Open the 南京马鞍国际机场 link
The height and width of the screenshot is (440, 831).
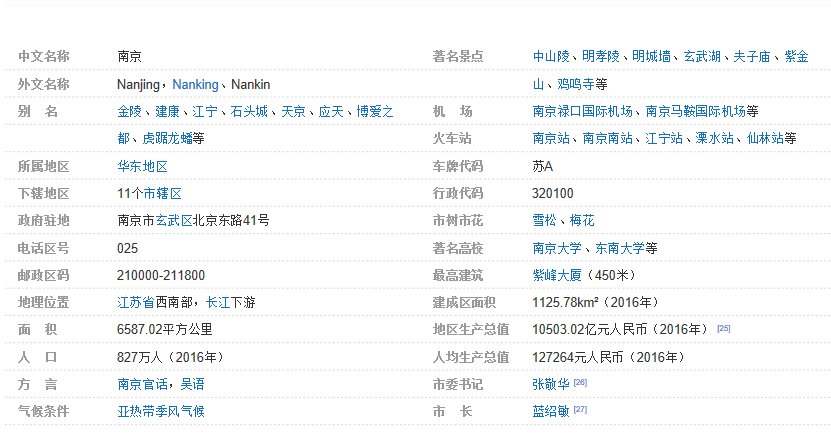point(695,111)
